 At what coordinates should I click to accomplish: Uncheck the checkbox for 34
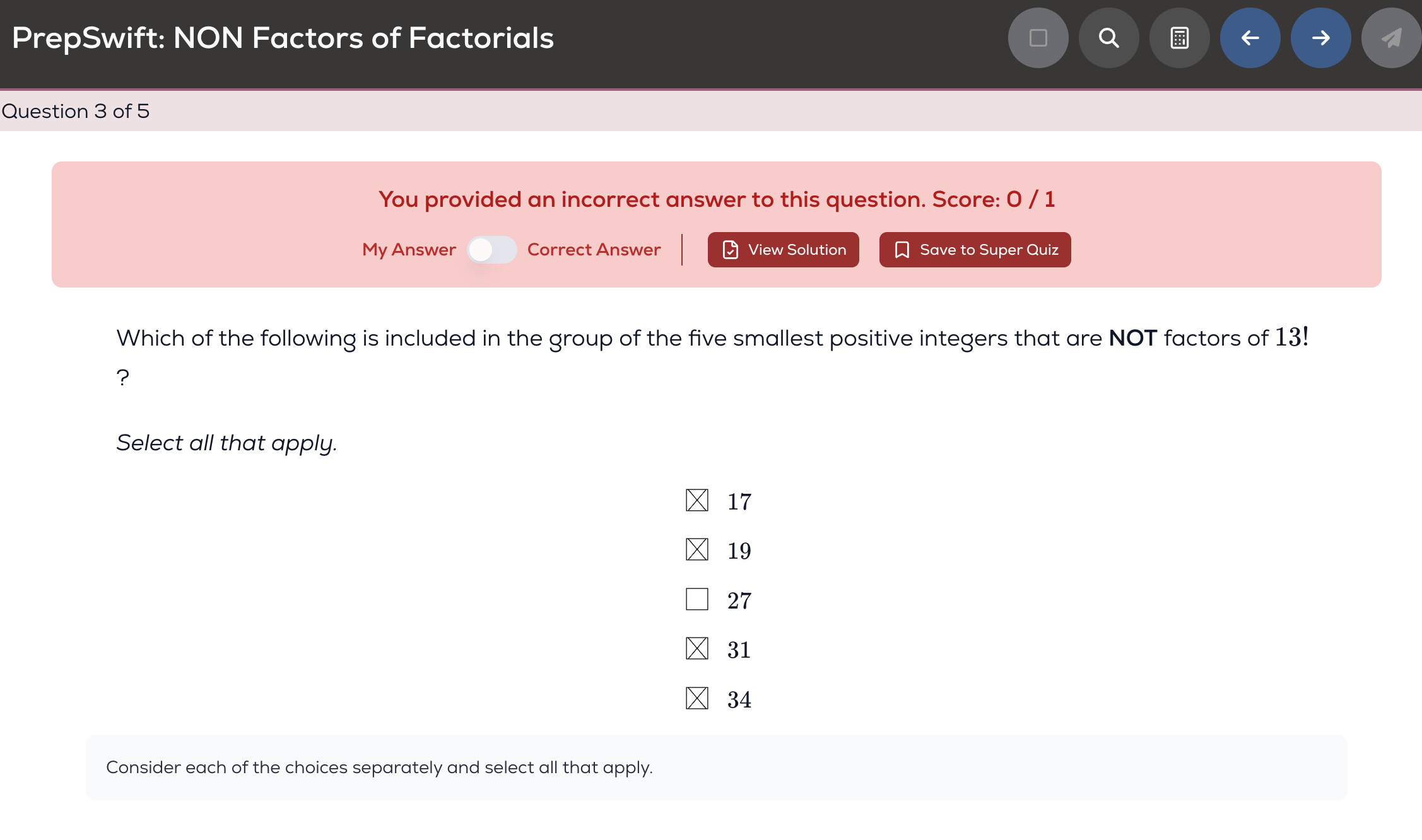coord(697,698)
